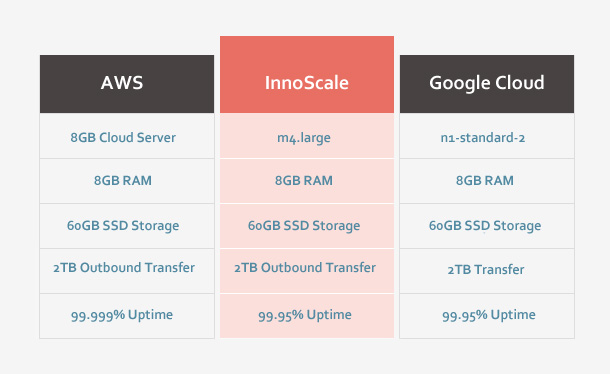Click 60GB SSD Storage in Google Cloud column
Screen dimensions: 610x374
pyautogui.click(x=487, y=226)
